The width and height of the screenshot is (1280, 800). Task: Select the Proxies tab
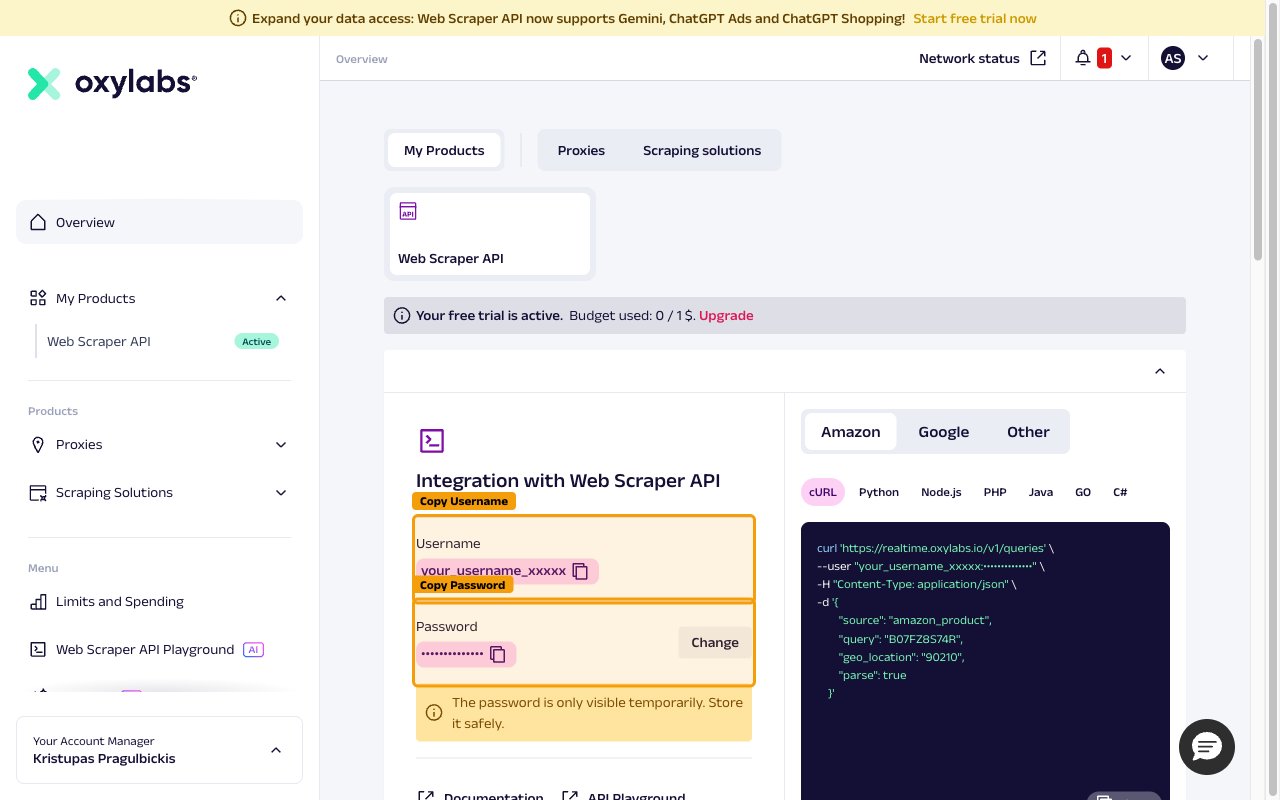(x=581, y=150)
